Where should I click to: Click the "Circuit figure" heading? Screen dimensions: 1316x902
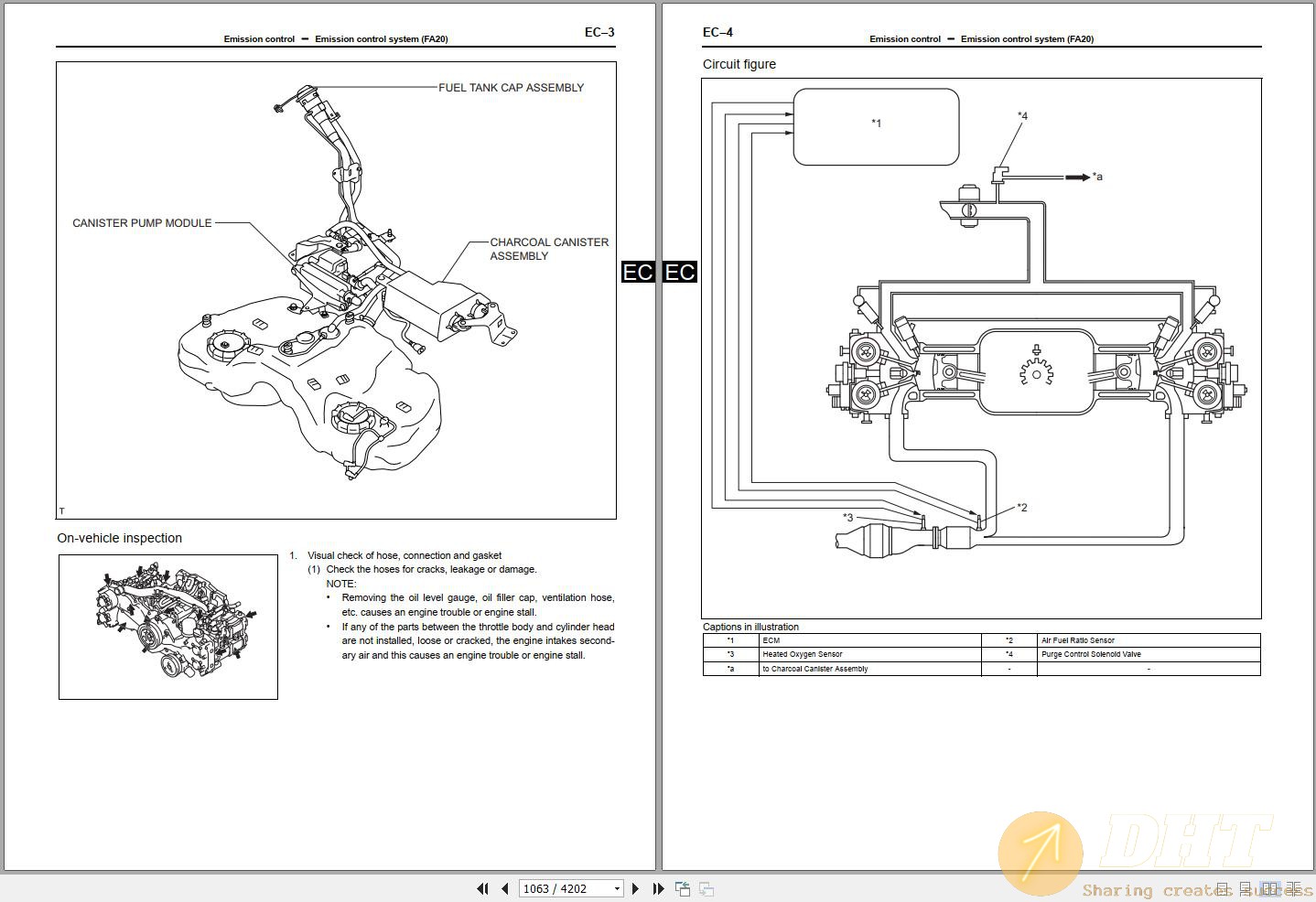coord(739,64)
